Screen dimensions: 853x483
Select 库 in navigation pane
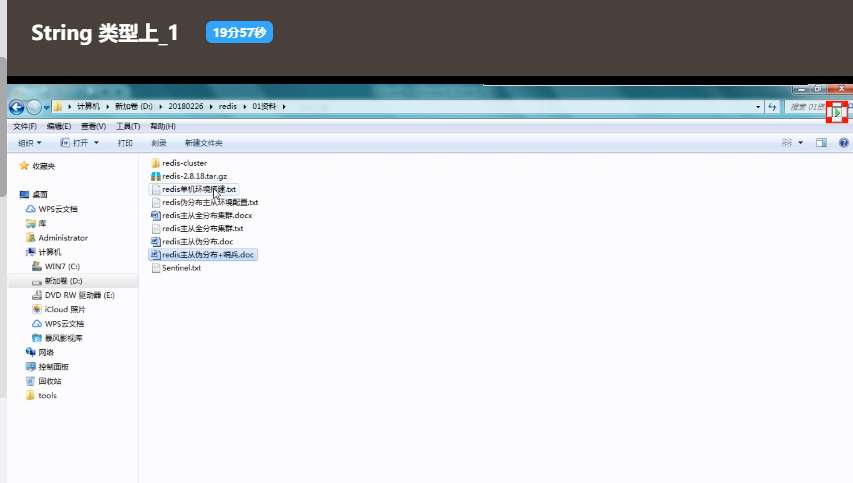[42, 224]
